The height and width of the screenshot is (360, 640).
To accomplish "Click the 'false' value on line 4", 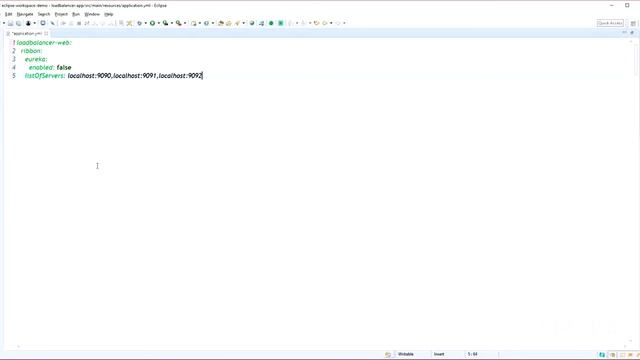I will 64,67.
